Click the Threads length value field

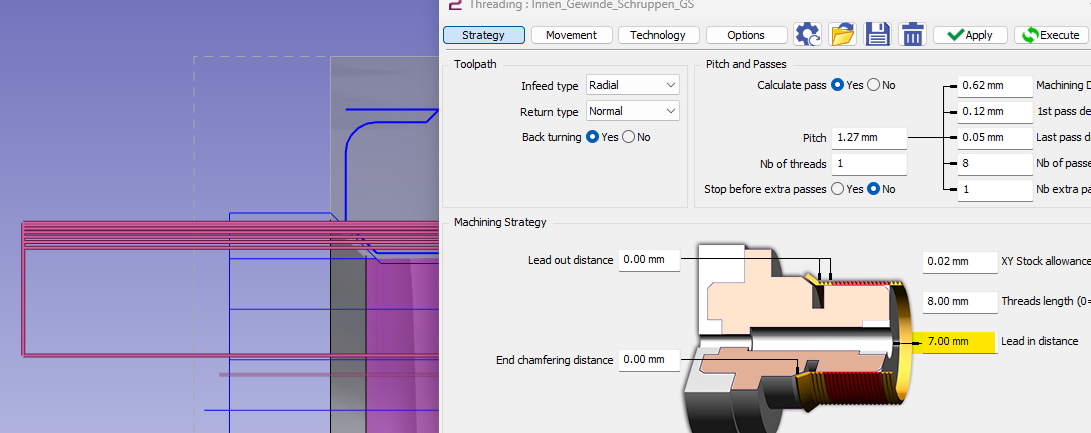tap(958, 301)
